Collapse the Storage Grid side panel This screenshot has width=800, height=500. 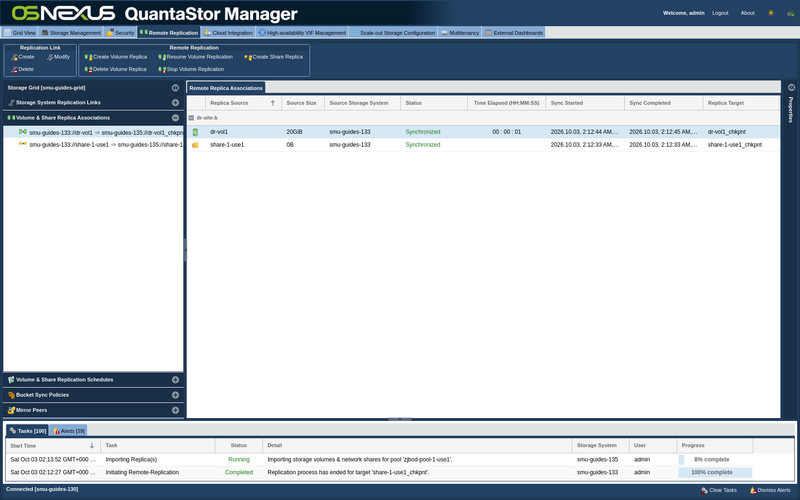[x=176, y=88]
